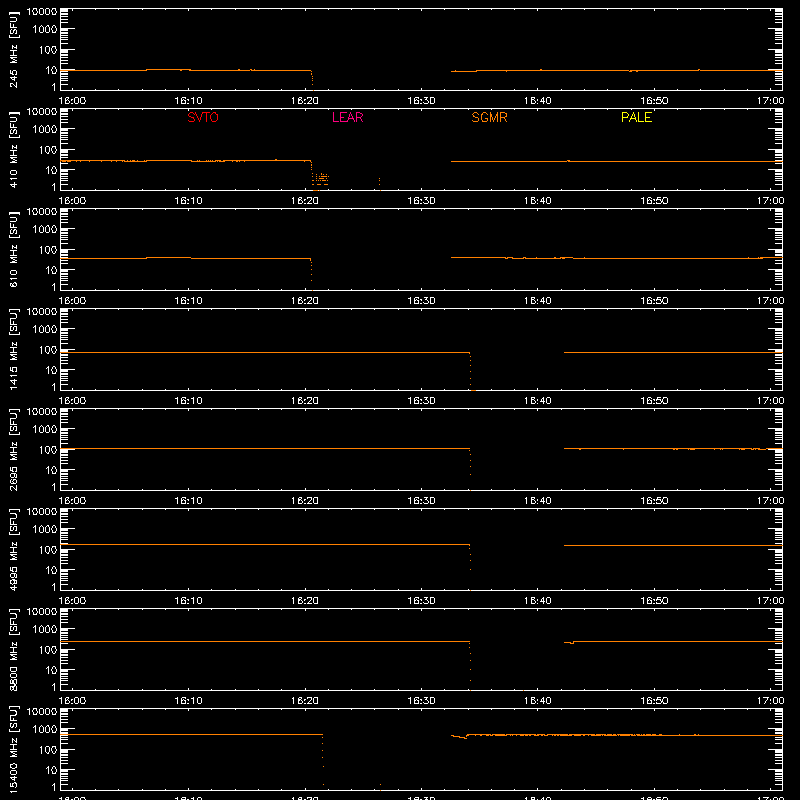The width and height of the screenshot is (800, 800).
Task: Click the orange SGMR station label
Action: [x=489, y=117]
